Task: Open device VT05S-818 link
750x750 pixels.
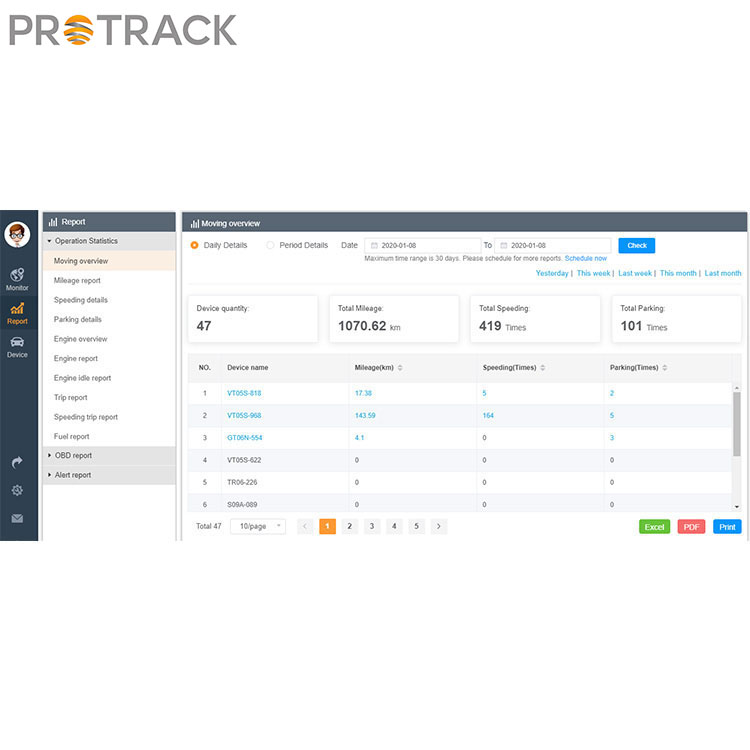Action: 244,393
